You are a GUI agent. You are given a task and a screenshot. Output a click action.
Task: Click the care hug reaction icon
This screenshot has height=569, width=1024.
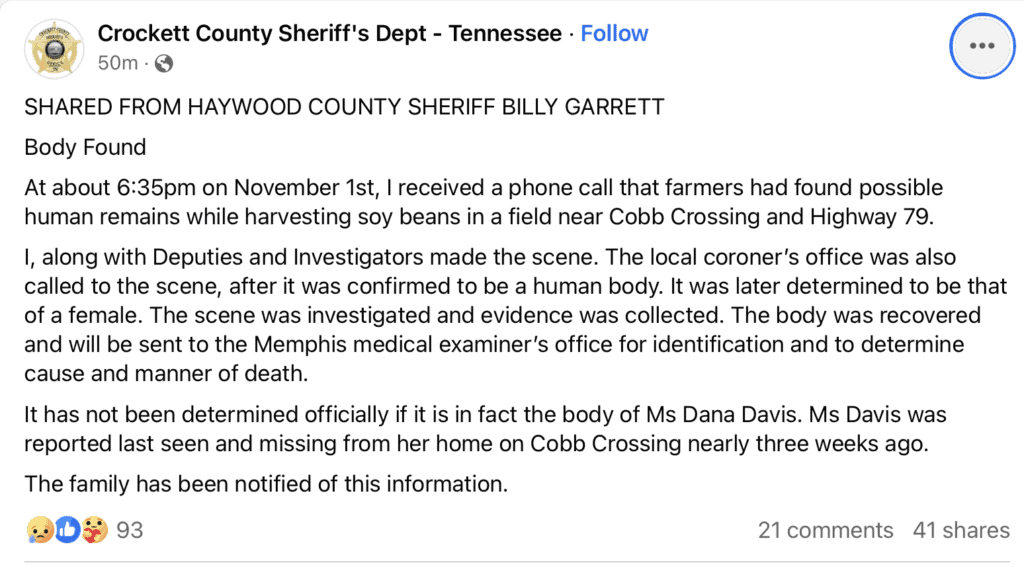click(x=95, y=530)
